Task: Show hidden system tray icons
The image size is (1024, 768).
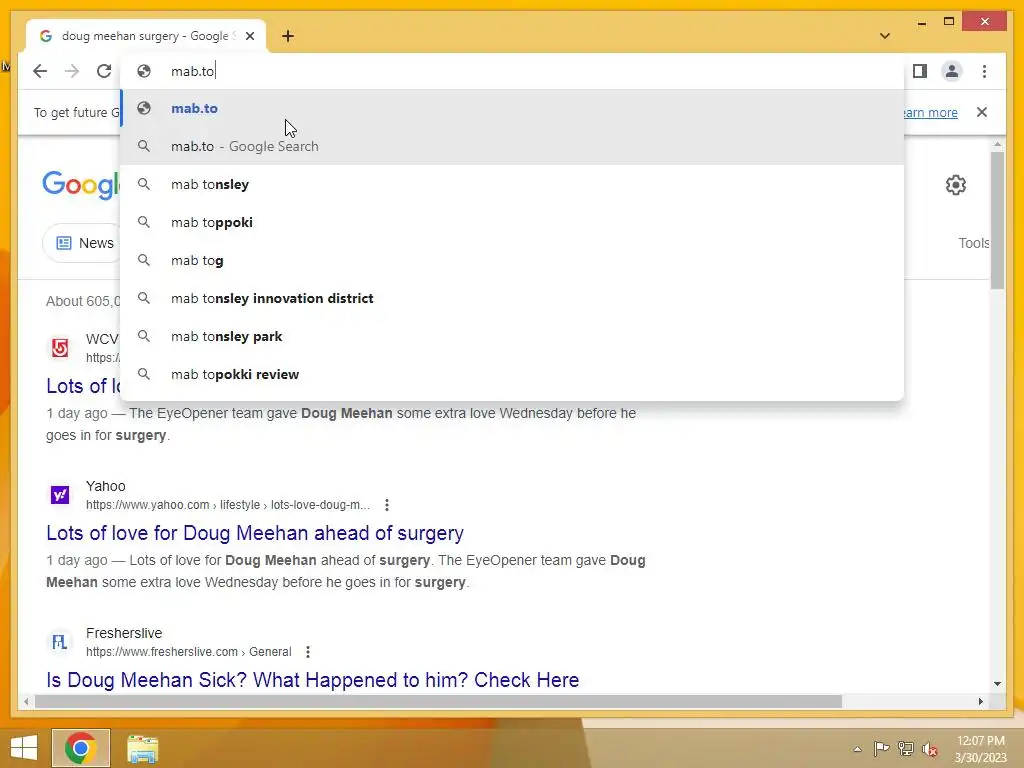Action: (x=857, y=749)
